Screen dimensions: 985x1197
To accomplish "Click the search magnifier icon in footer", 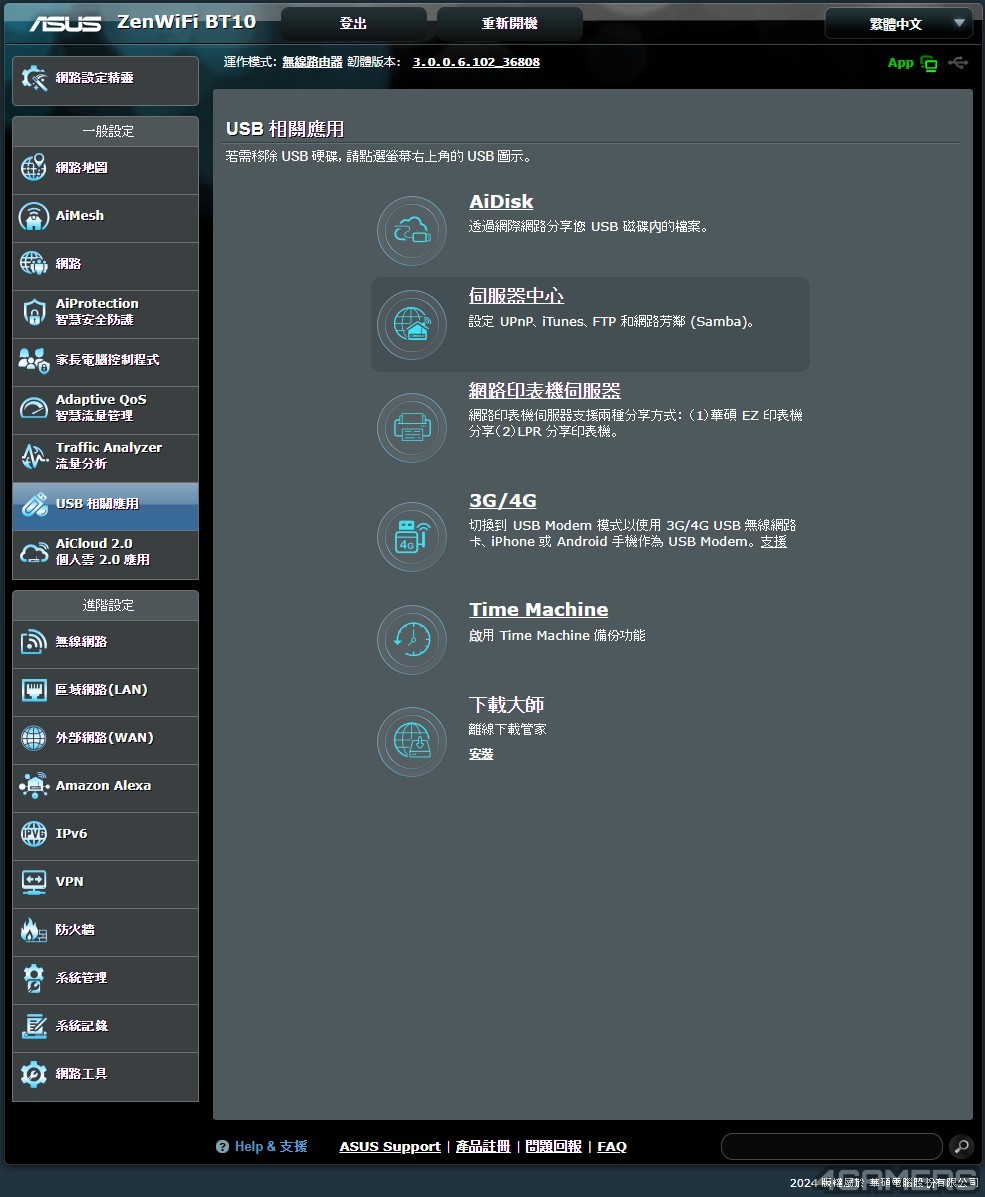I will (x=961, y=1146).
